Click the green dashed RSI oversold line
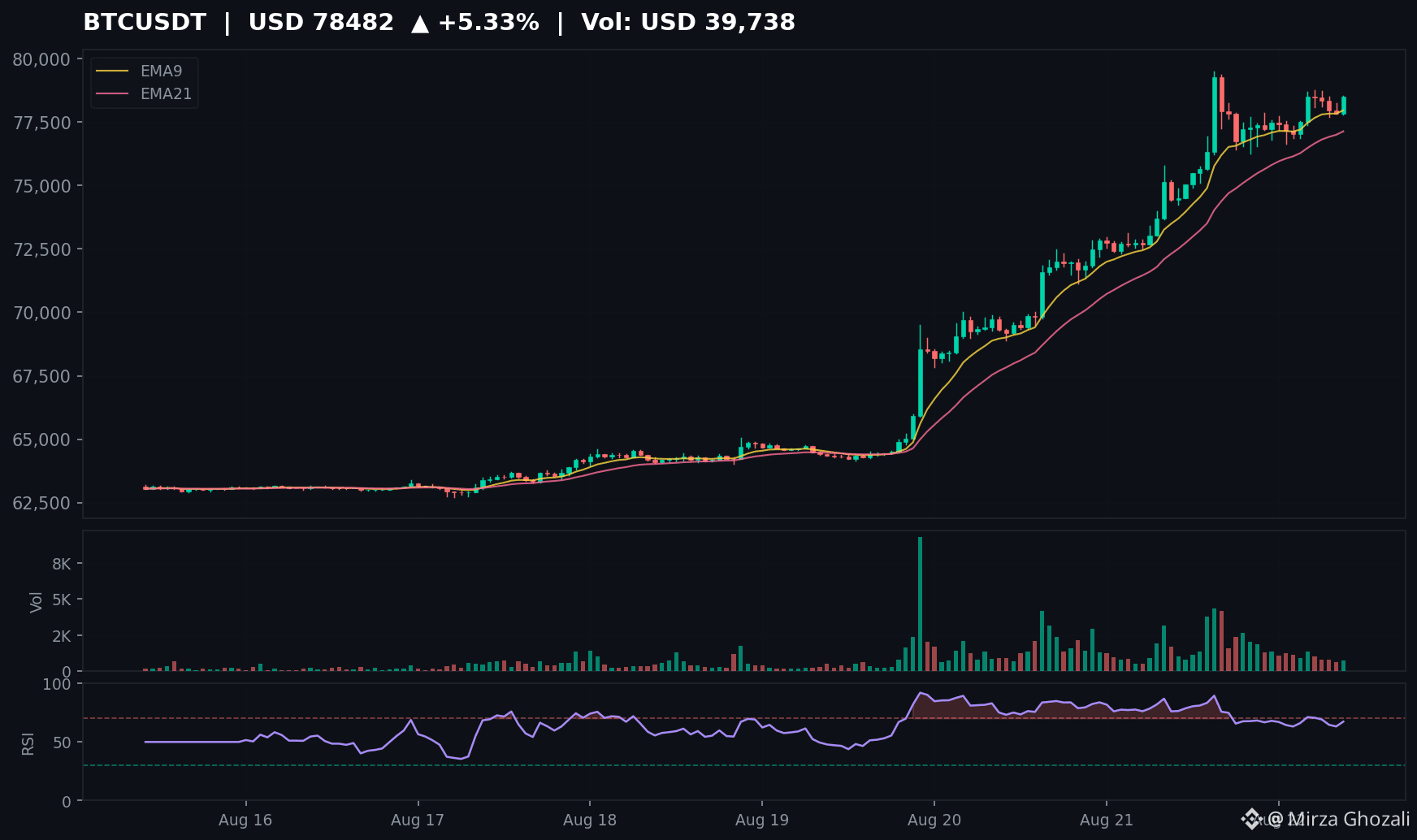Screen dimensions: 1417x840 [x=744, y=765]
